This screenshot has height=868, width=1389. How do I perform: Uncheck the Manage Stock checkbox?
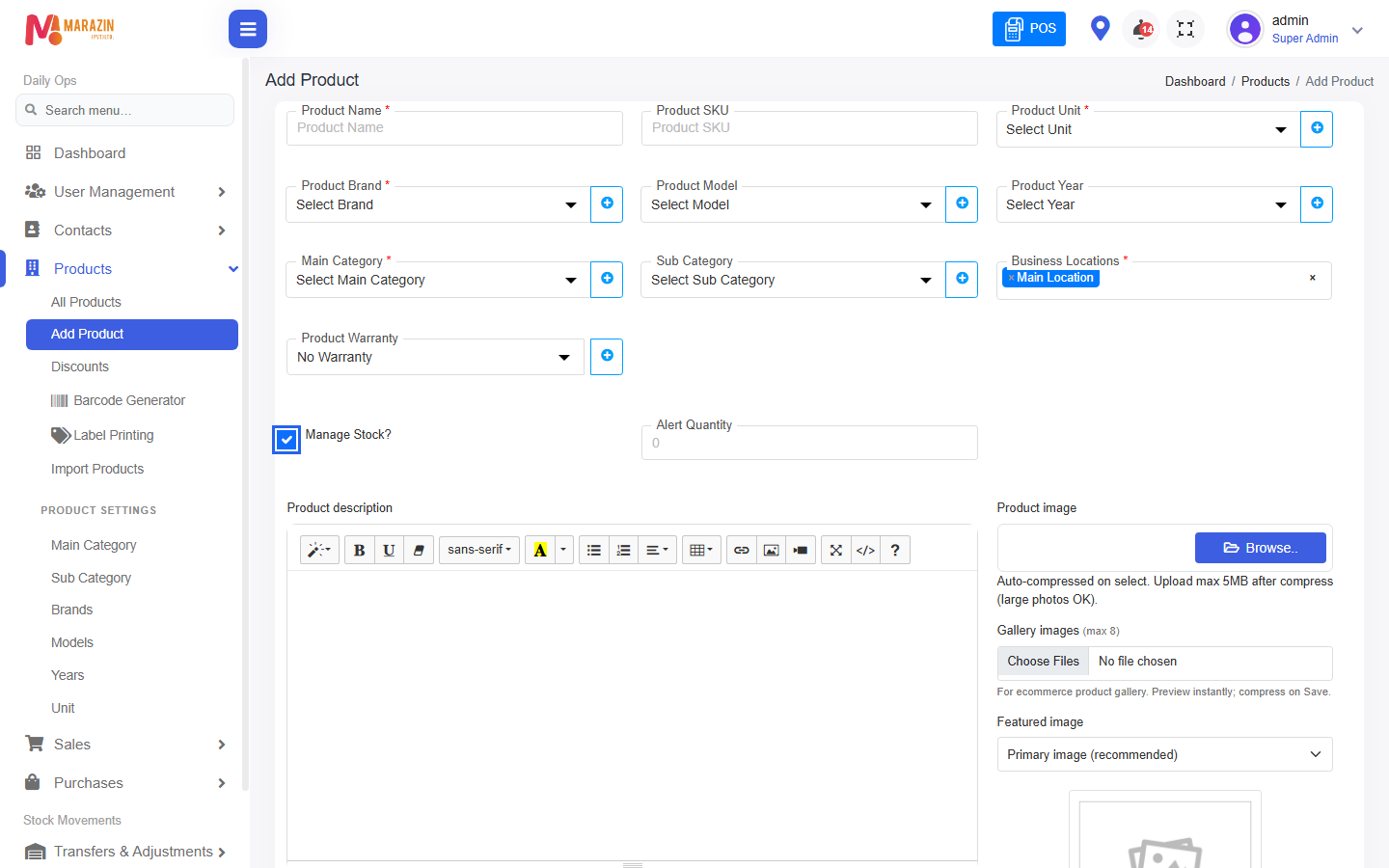(x=286, y=440)
